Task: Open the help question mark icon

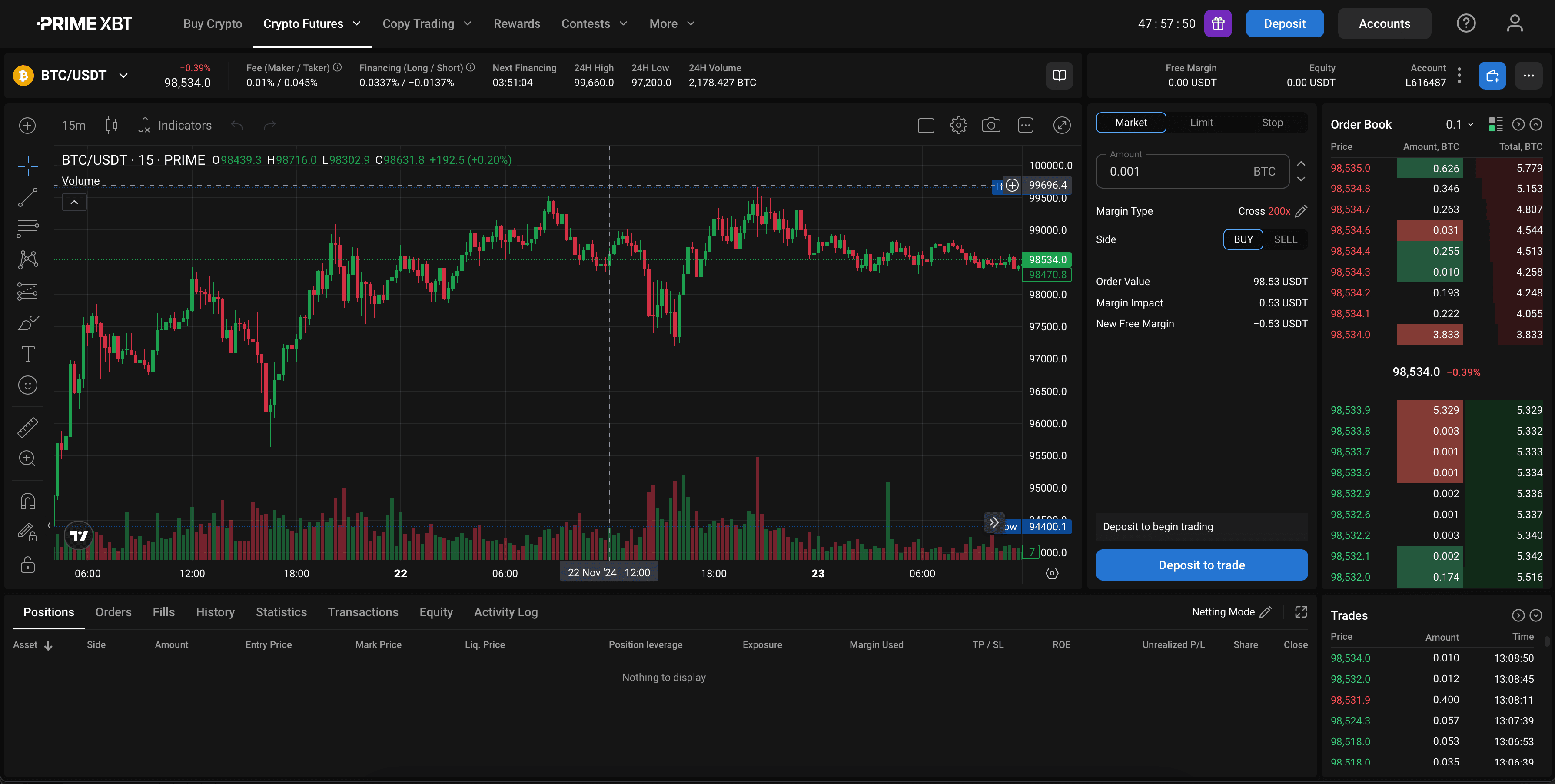Action: [1465, 23]
